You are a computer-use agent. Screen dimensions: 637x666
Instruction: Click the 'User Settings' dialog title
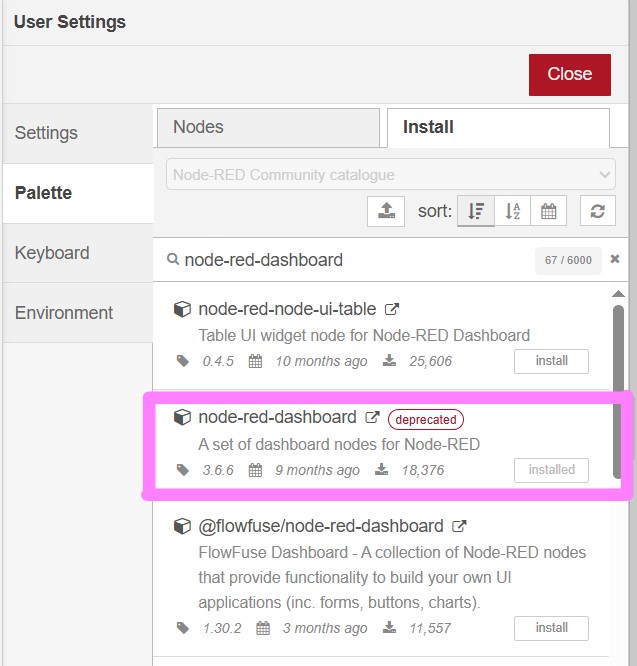pyautogui.click(x=70, y=22)
